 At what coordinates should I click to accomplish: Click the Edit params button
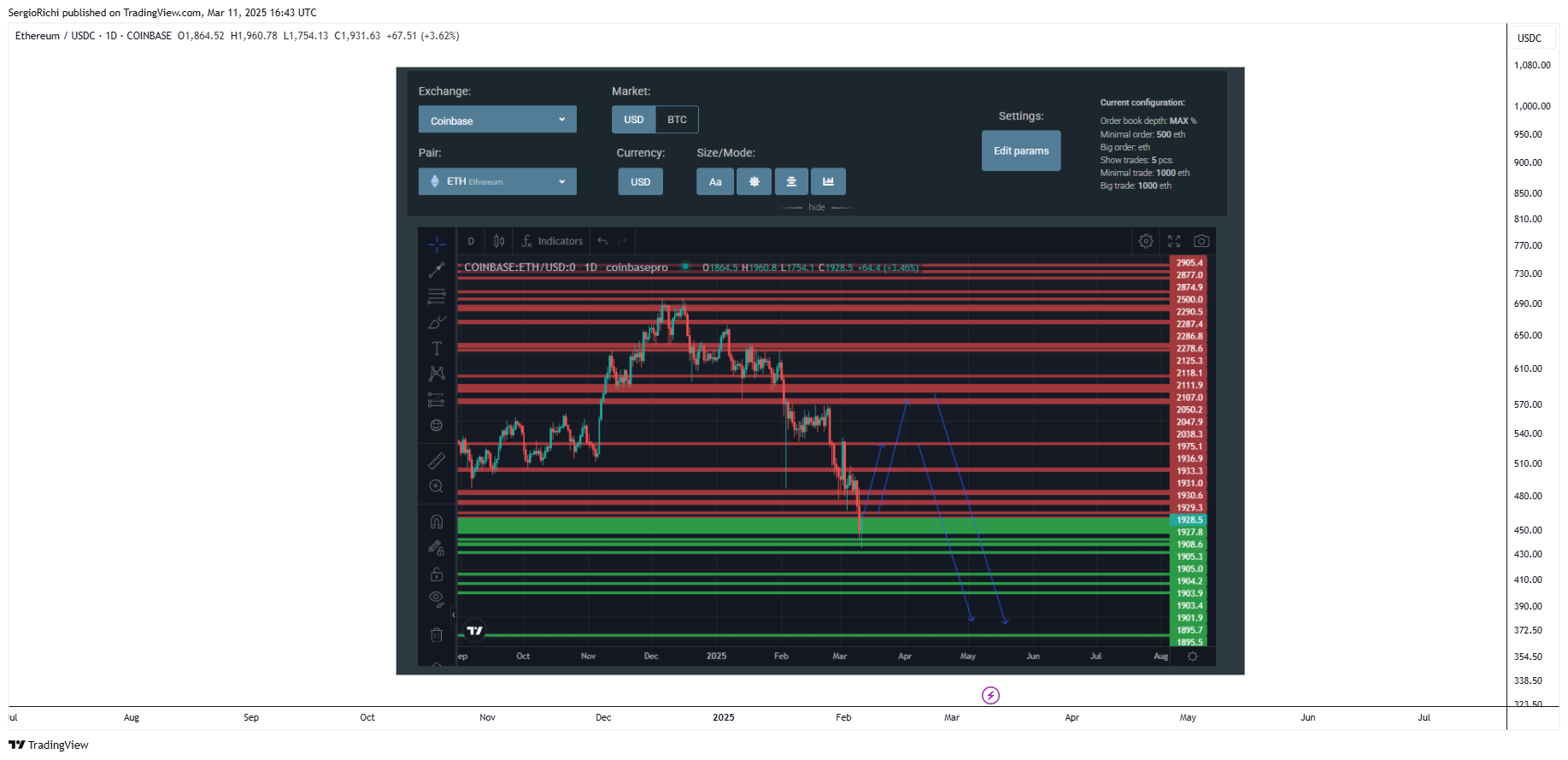tap(1021, 150)
